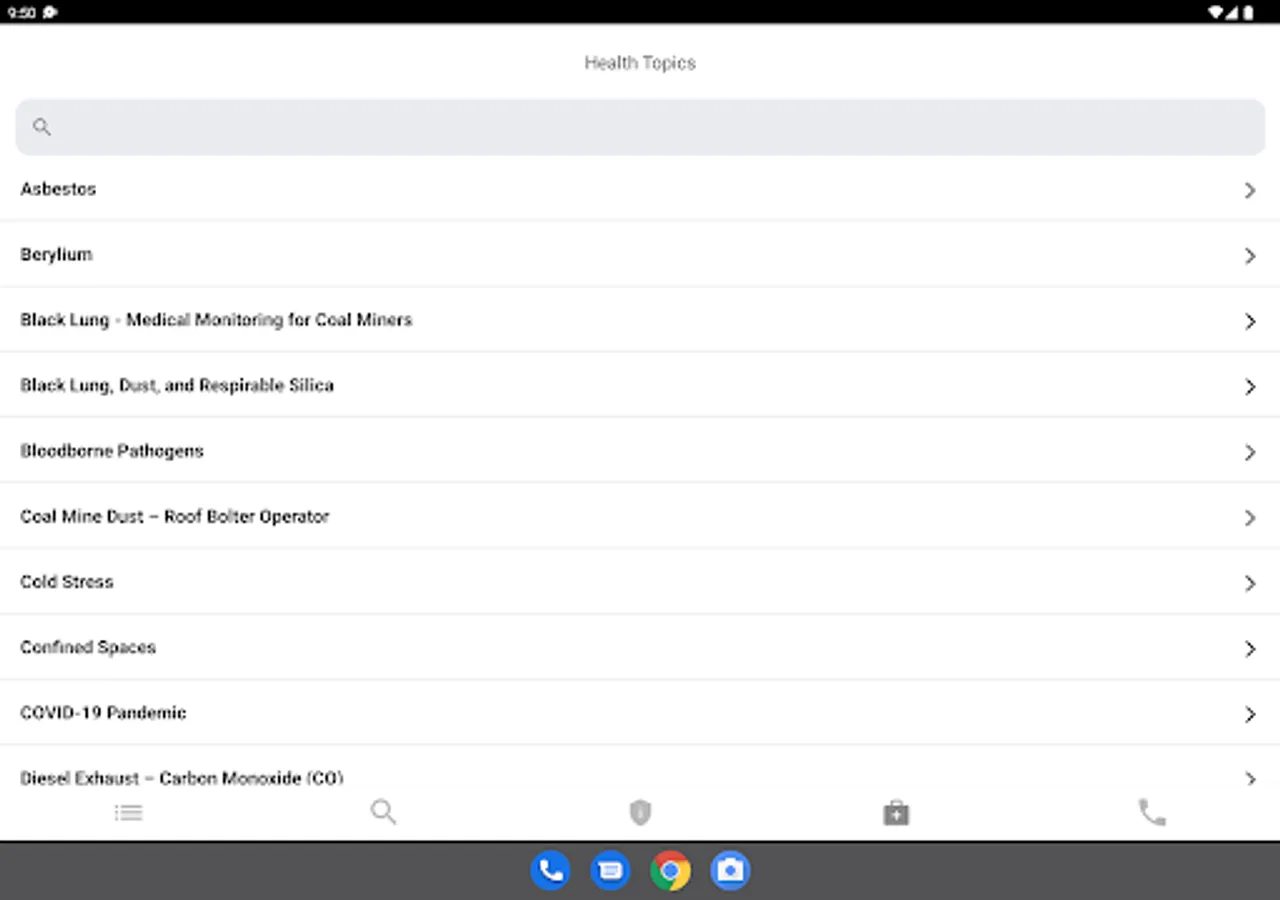Select the Asbestos topic
Screen dimensions: 1280x900
640,189
